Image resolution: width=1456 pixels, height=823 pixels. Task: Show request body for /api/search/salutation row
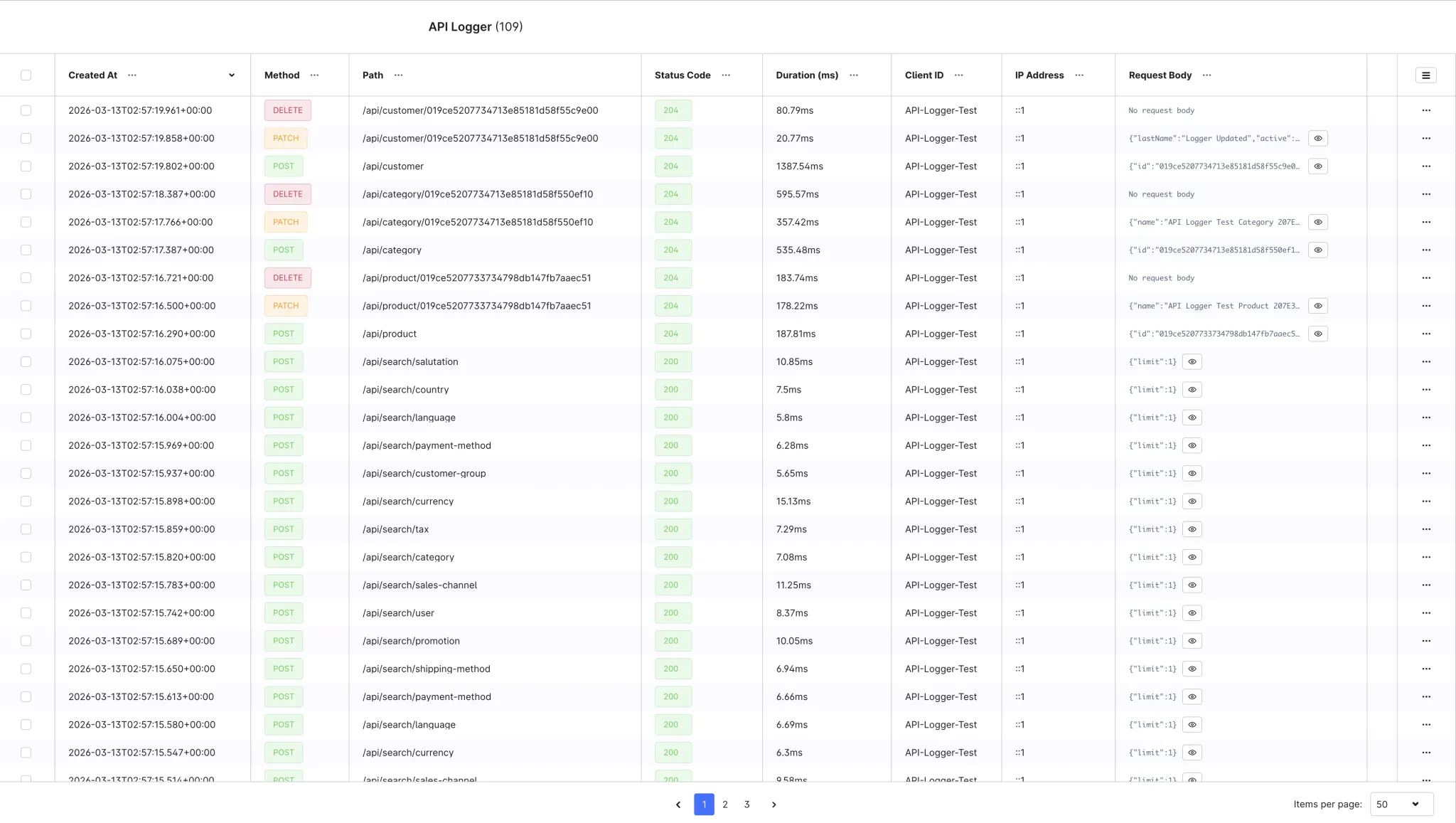pyautogui.click(x=1192, y=362)
